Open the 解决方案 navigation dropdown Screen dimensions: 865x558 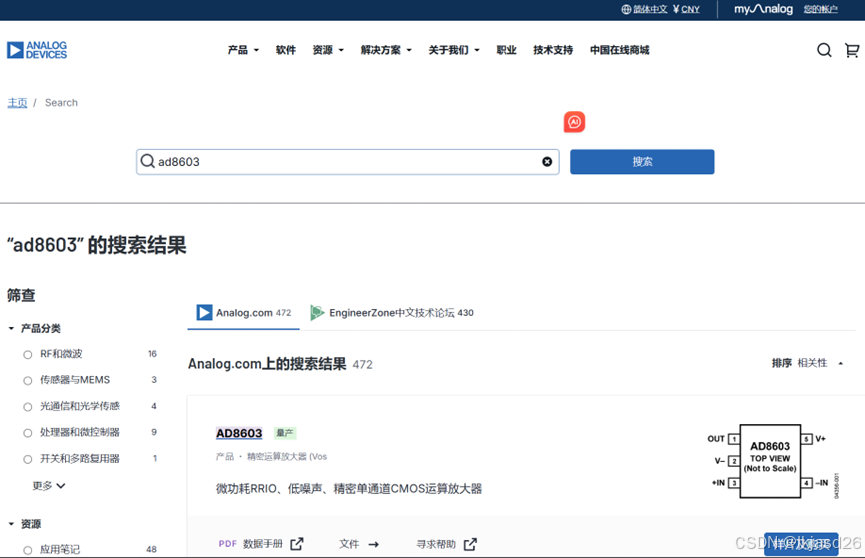point(386,50)
